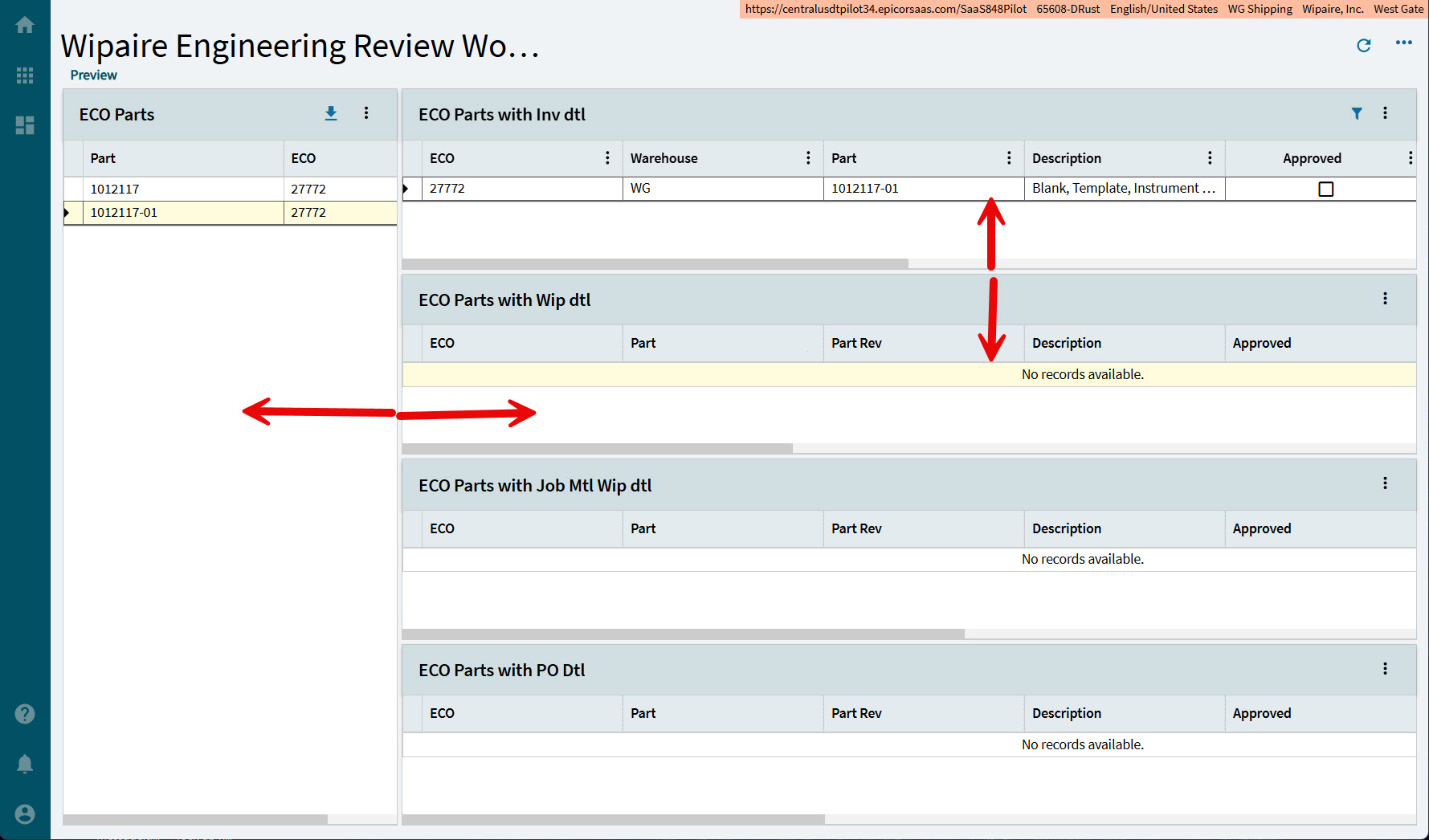Click horizontal scrollbar of ECO Parts panel
Image resolution: width=1429 pixels, height=840 pixels.
point(195,820)
